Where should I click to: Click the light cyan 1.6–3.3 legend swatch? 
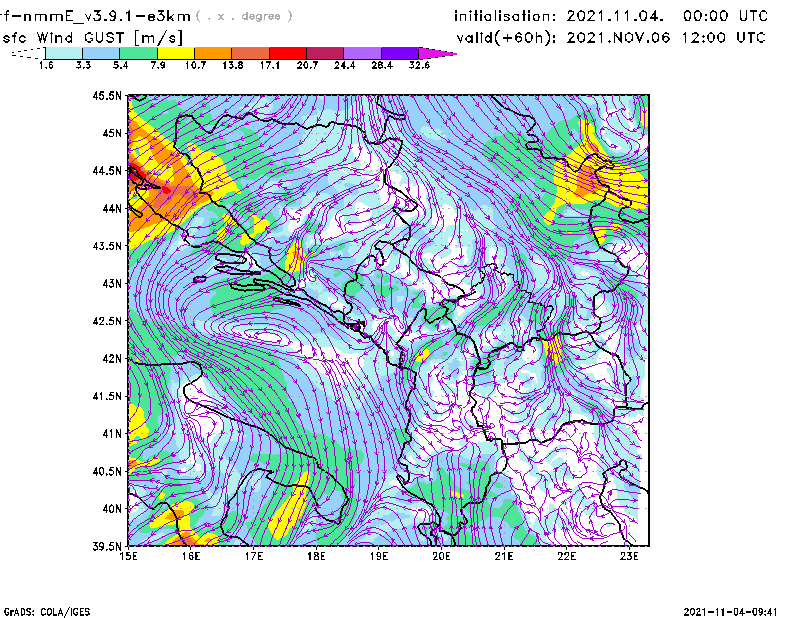click(64, 53)
